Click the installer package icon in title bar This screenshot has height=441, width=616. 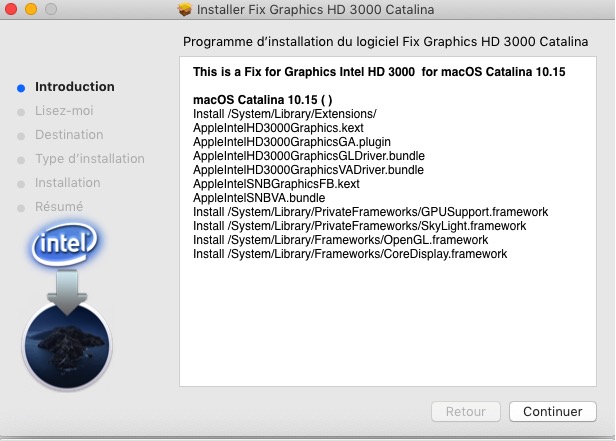click(185, 9)
